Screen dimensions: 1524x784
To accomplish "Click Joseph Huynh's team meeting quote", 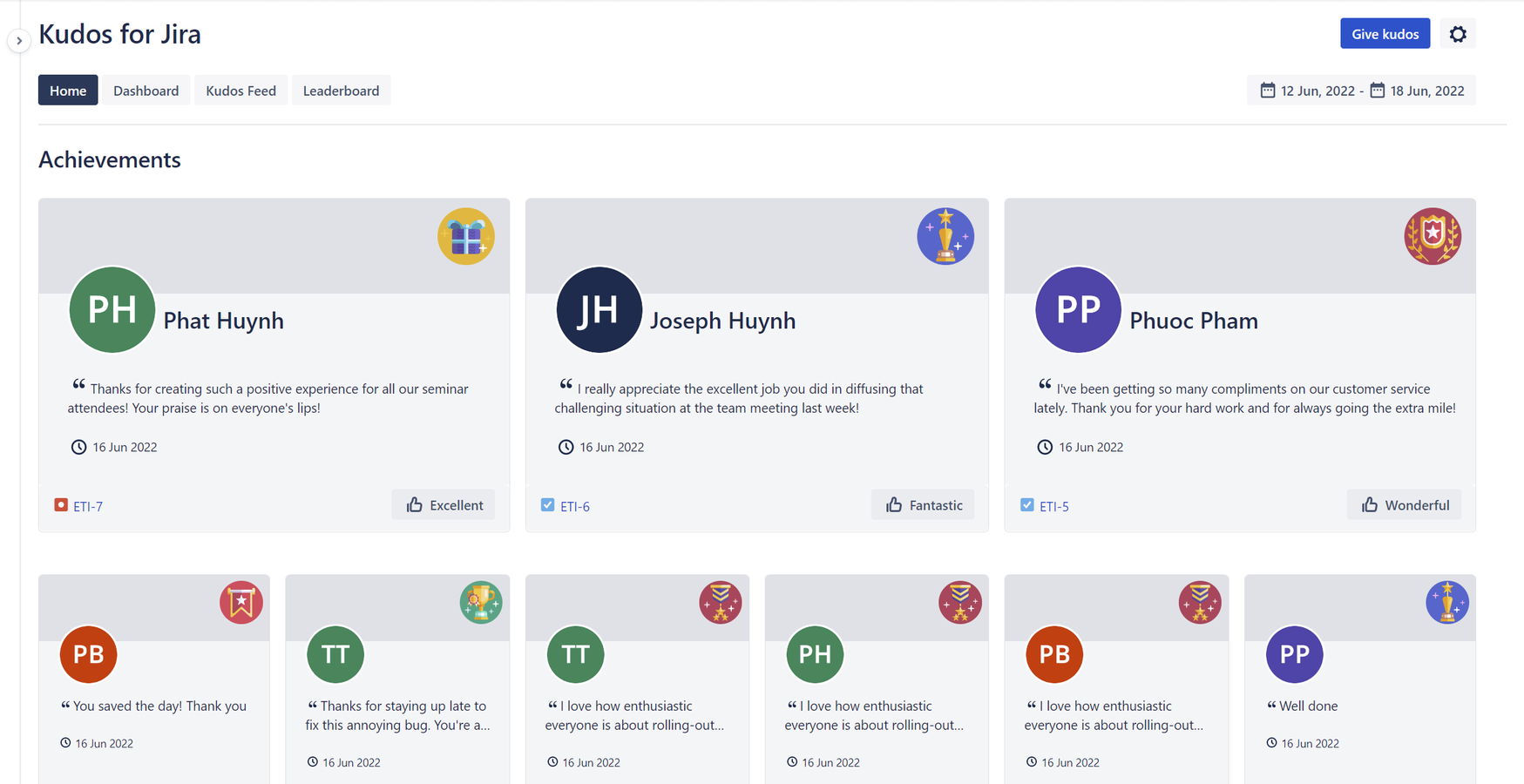I will [x=739, y=398].
